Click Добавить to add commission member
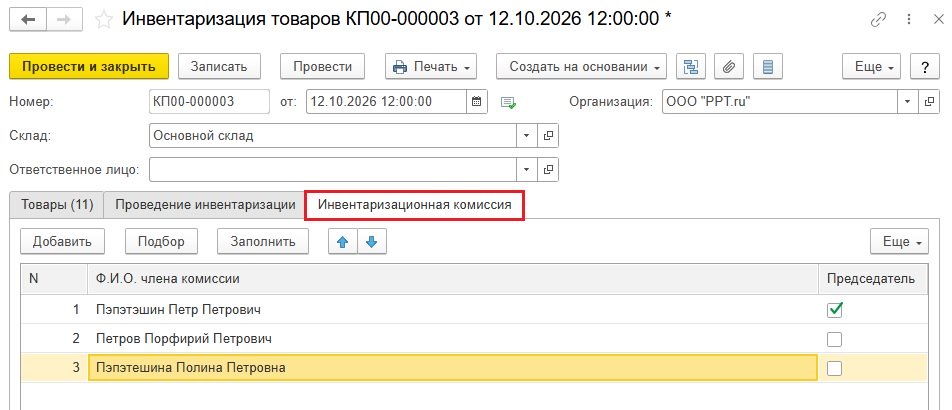This screenshot has height=410, width=952. 62,241
